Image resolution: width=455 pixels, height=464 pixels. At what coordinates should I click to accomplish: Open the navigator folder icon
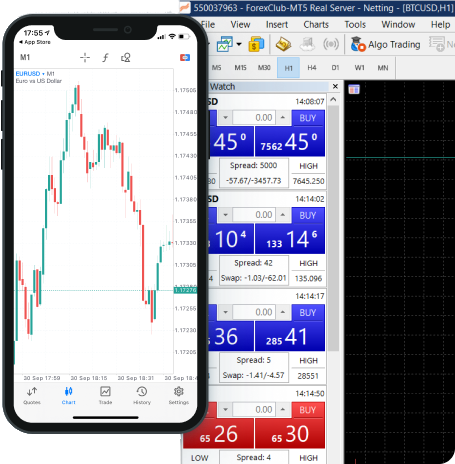pos(283,44)
